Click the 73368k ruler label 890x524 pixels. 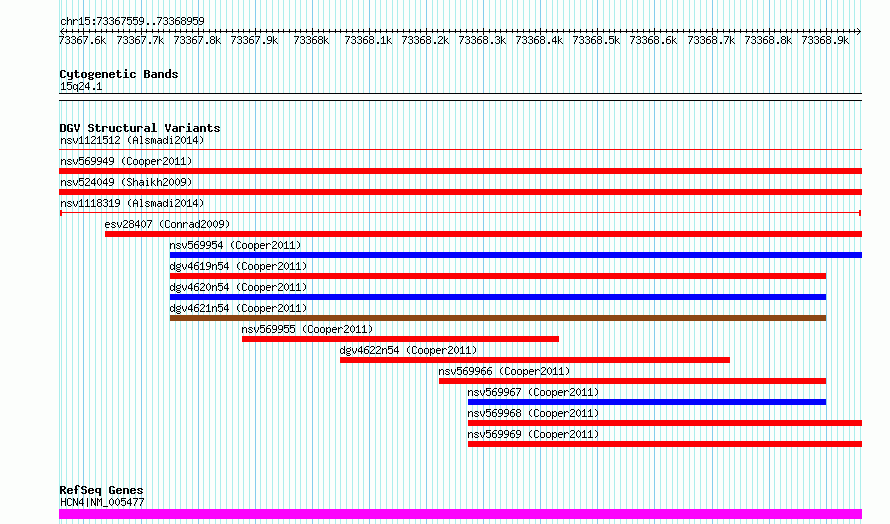coord(311,40)
